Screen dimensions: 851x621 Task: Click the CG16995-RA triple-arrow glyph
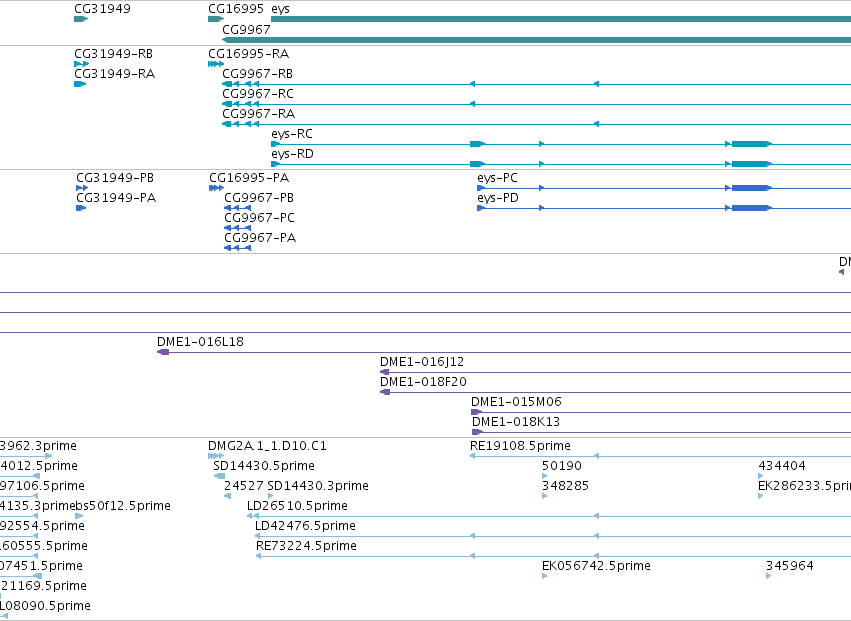click(215, 64)
